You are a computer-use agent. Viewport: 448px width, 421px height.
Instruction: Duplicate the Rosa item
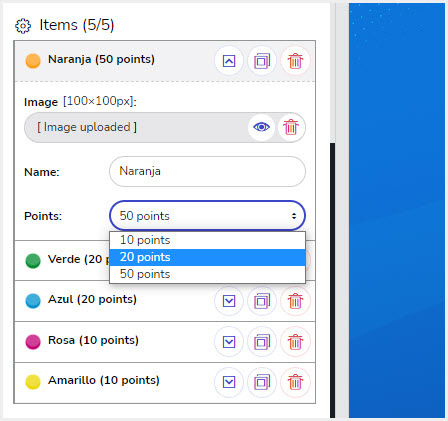[262, 342]
